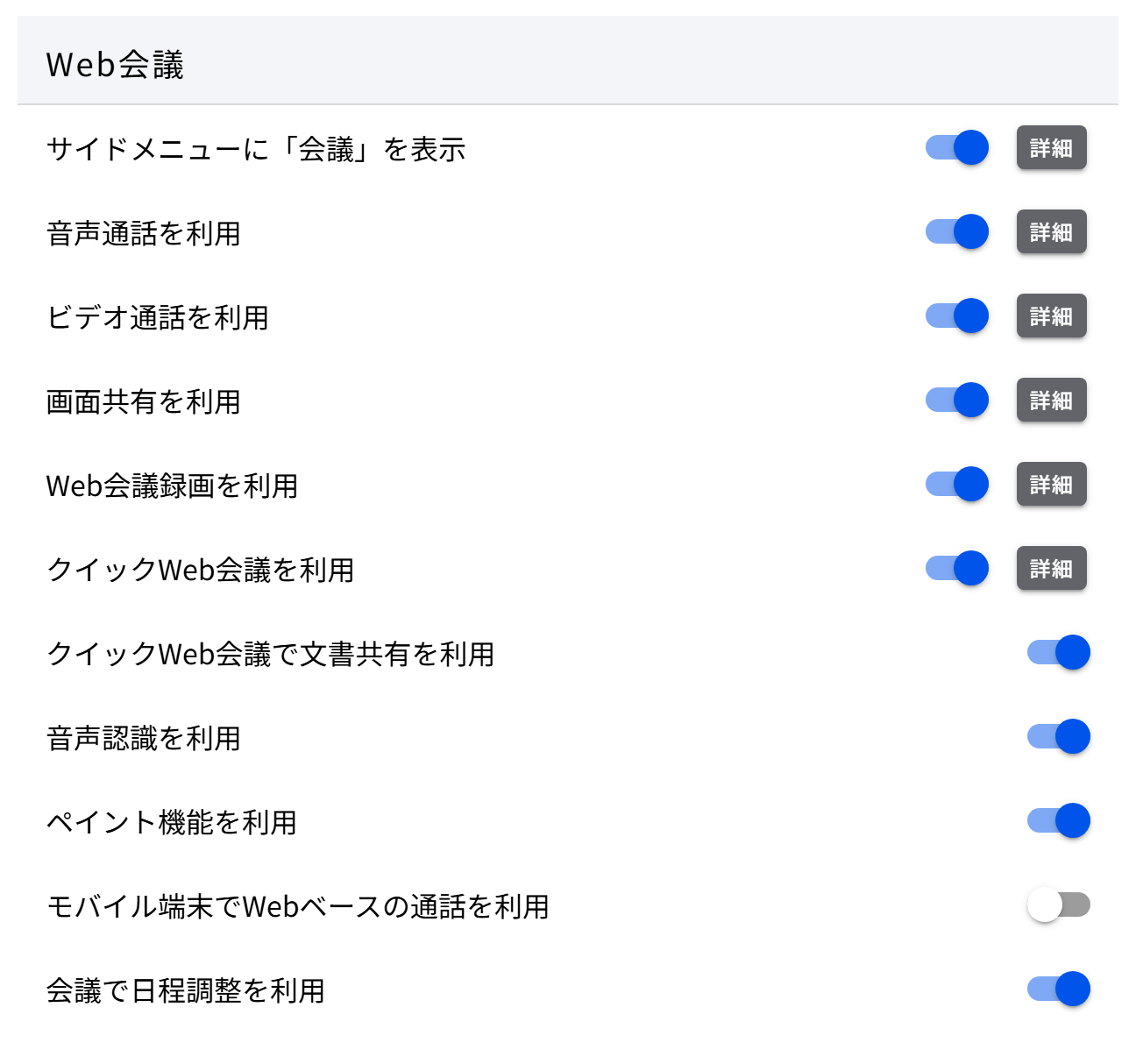Toggle サイドメニューに「会議」を表示 switch
Viewport: 1129px width, 1064px height.
[957, 147]
